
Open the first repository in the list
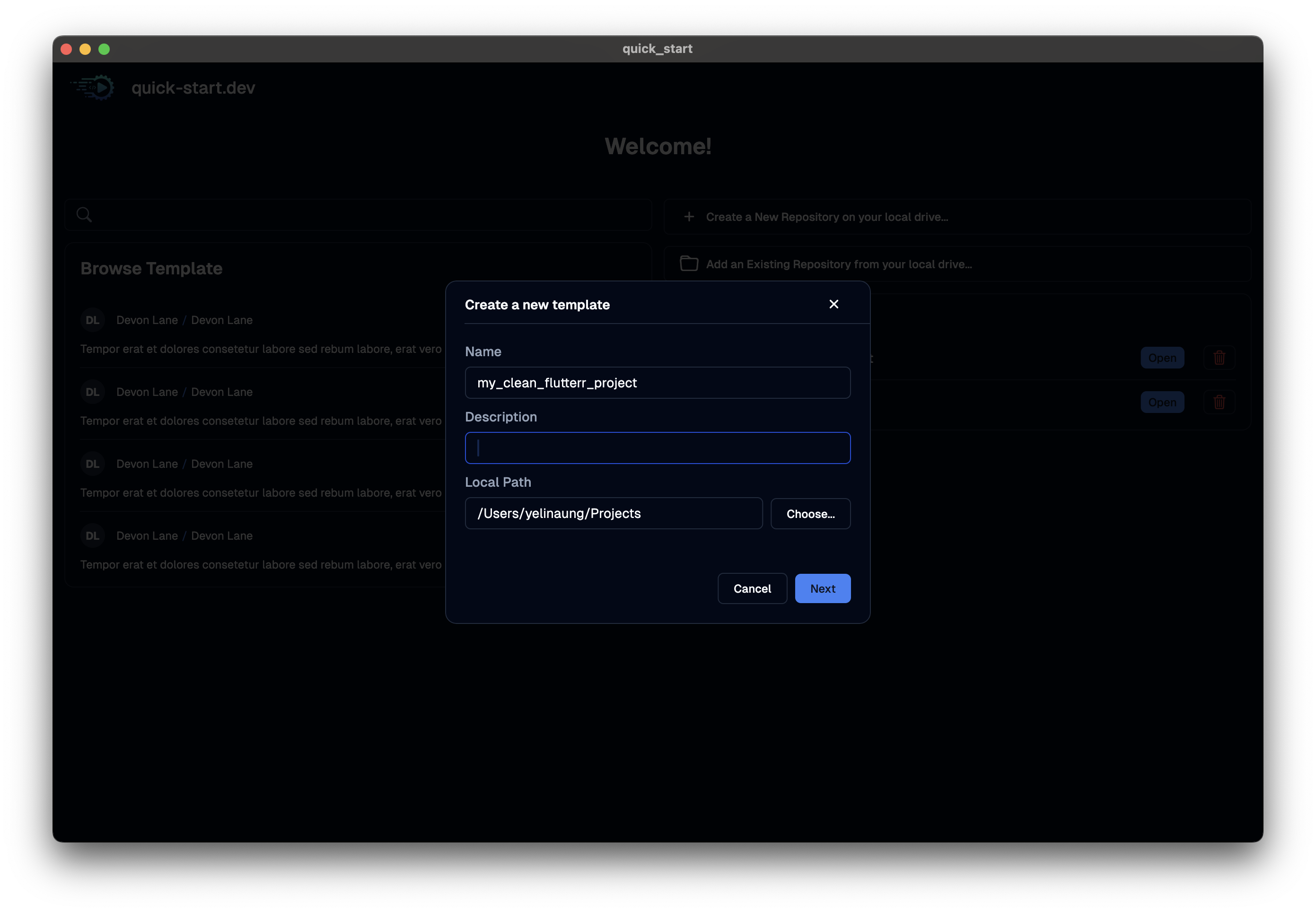click(x=1162, y=357)
